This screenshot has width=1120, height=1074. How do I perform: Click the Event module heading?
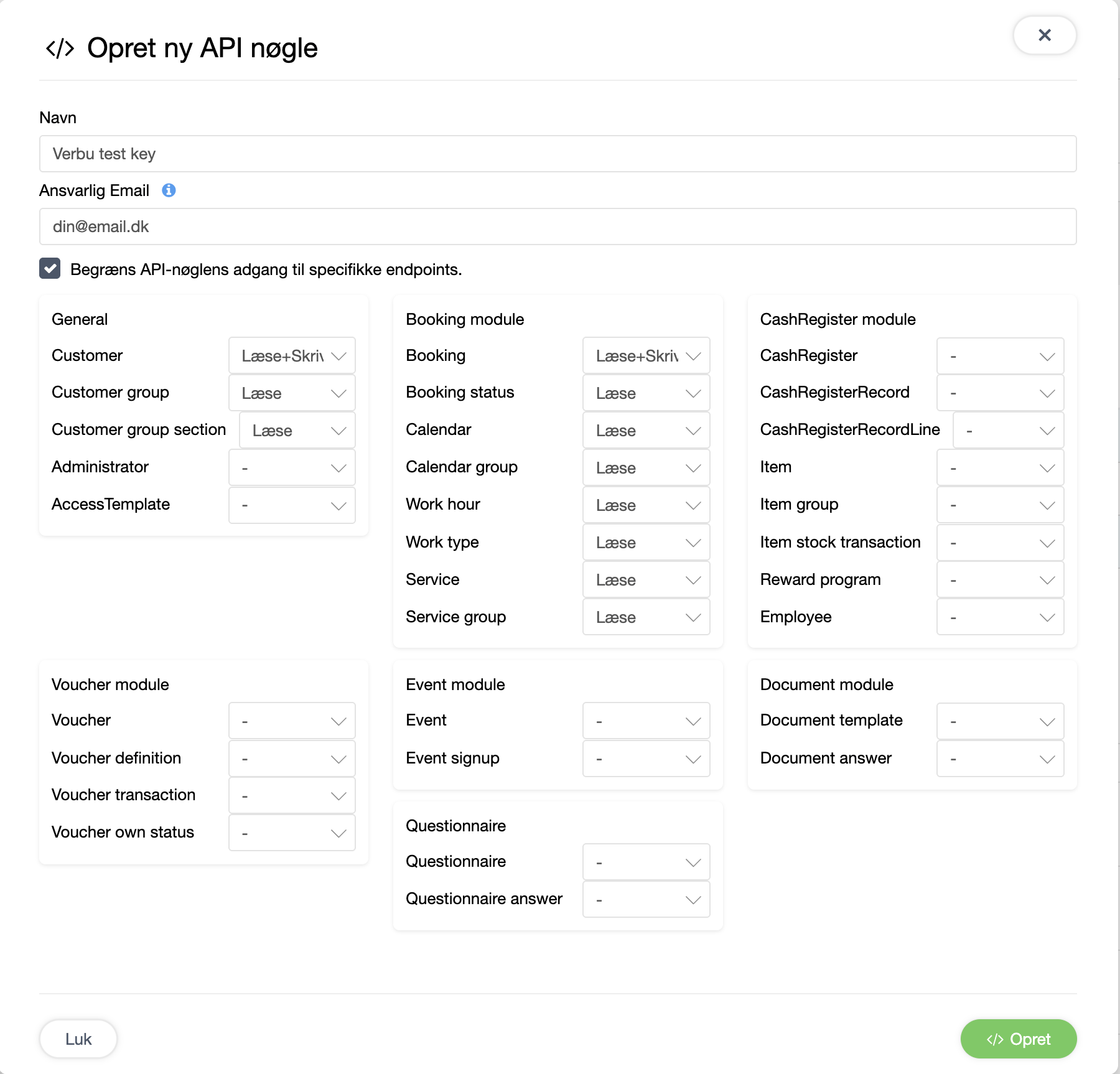(455, 684)
